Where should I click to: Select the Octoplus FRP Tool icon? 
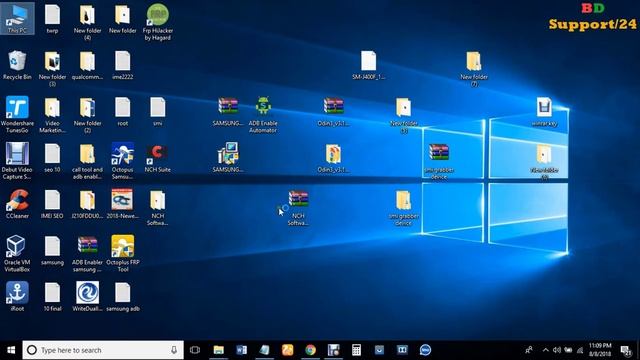tap(122, 254)
